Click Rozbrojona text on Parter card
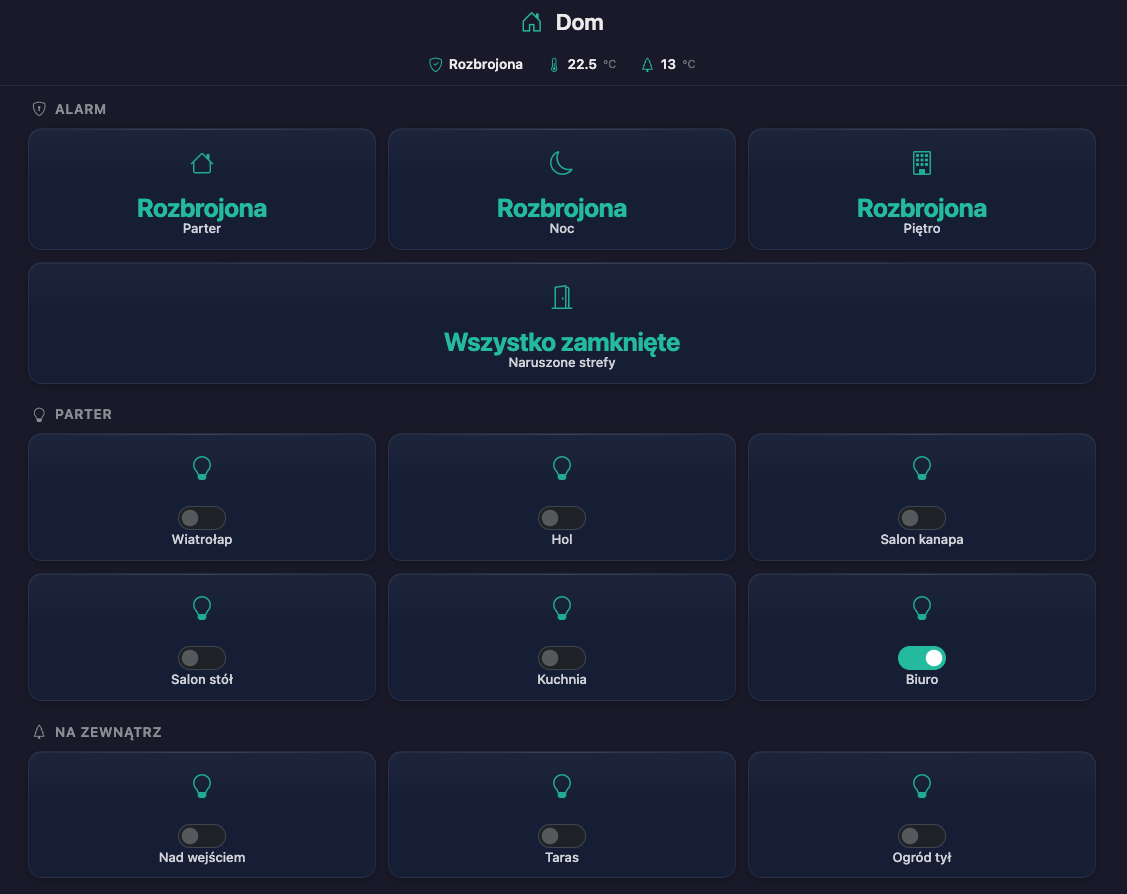This screenshot has height=894, width=1127. tap(202, 208)
